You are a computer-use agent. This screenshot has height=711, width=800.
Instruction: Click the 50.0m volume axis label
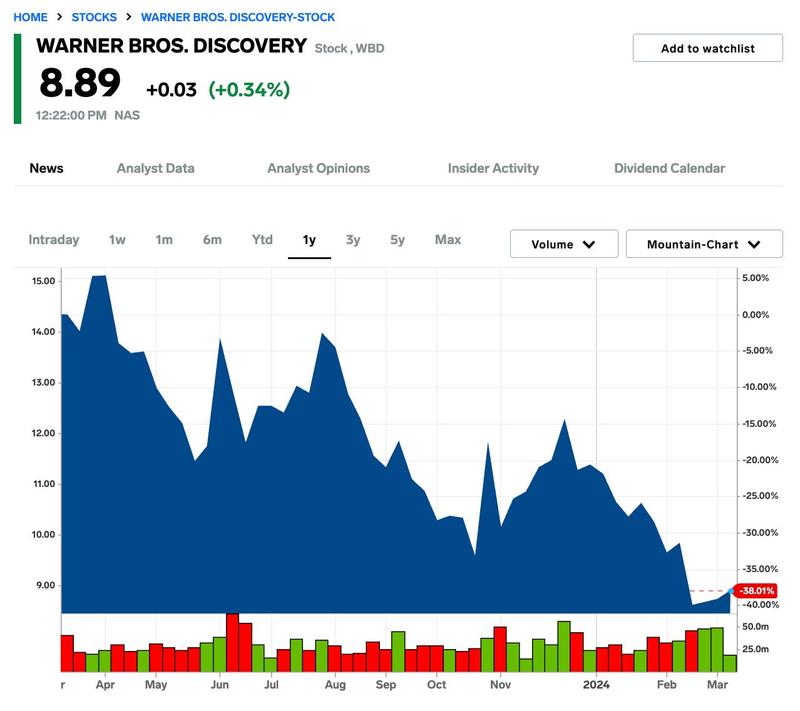click(x=756, y=627)
